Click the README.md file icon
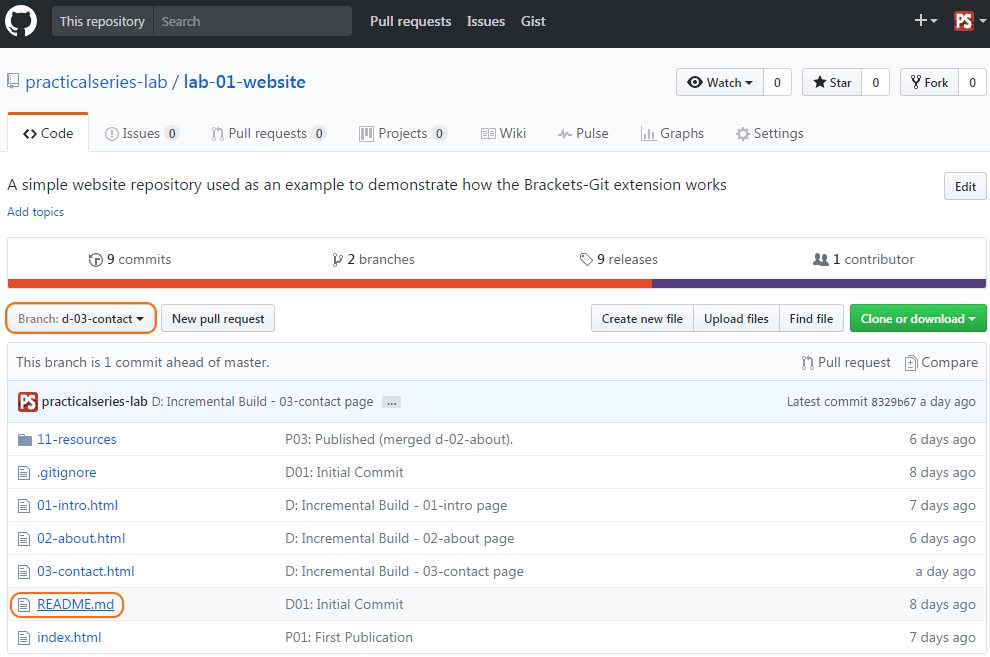Viewport: 990px width, 657px height. [24, 605]
